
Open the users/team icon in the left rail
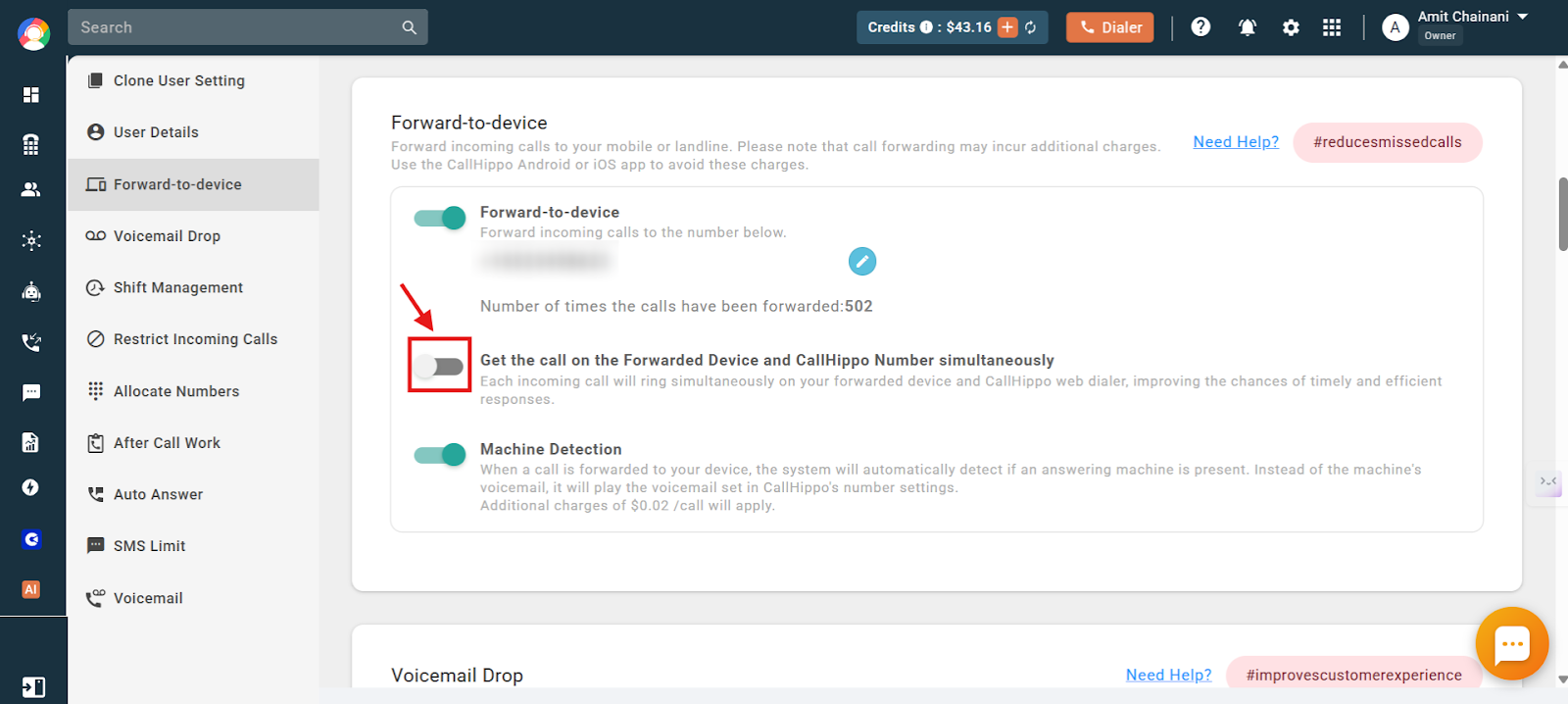[31, 189]
